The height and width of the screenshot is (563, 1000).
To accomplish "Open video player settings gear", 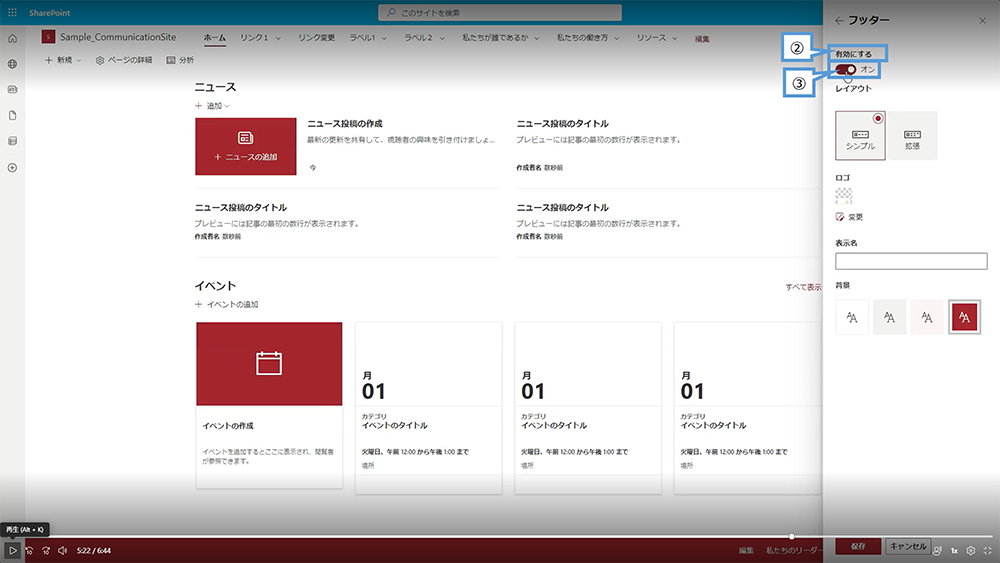I will 971,550.
